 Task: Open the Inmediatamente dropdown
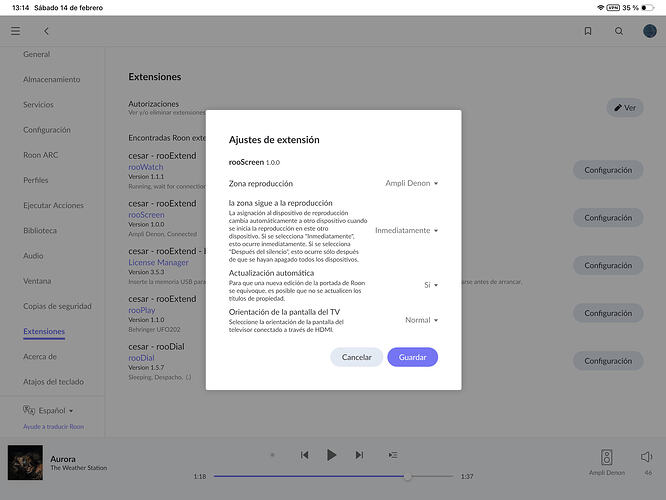click(407, 230)
